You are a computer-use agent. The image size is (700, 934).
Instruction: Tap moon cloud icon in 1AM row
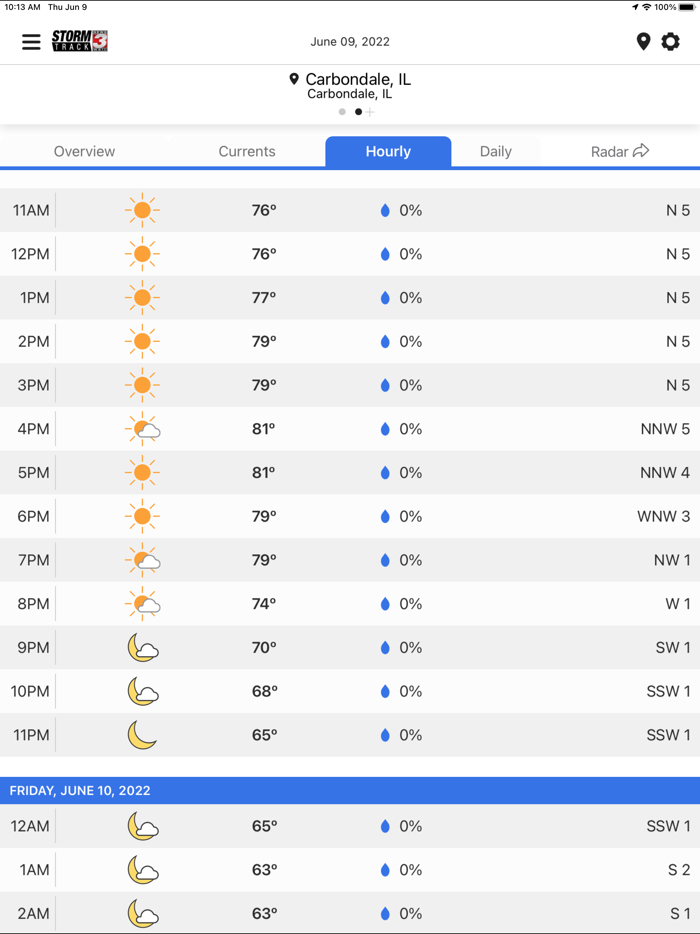143,870
